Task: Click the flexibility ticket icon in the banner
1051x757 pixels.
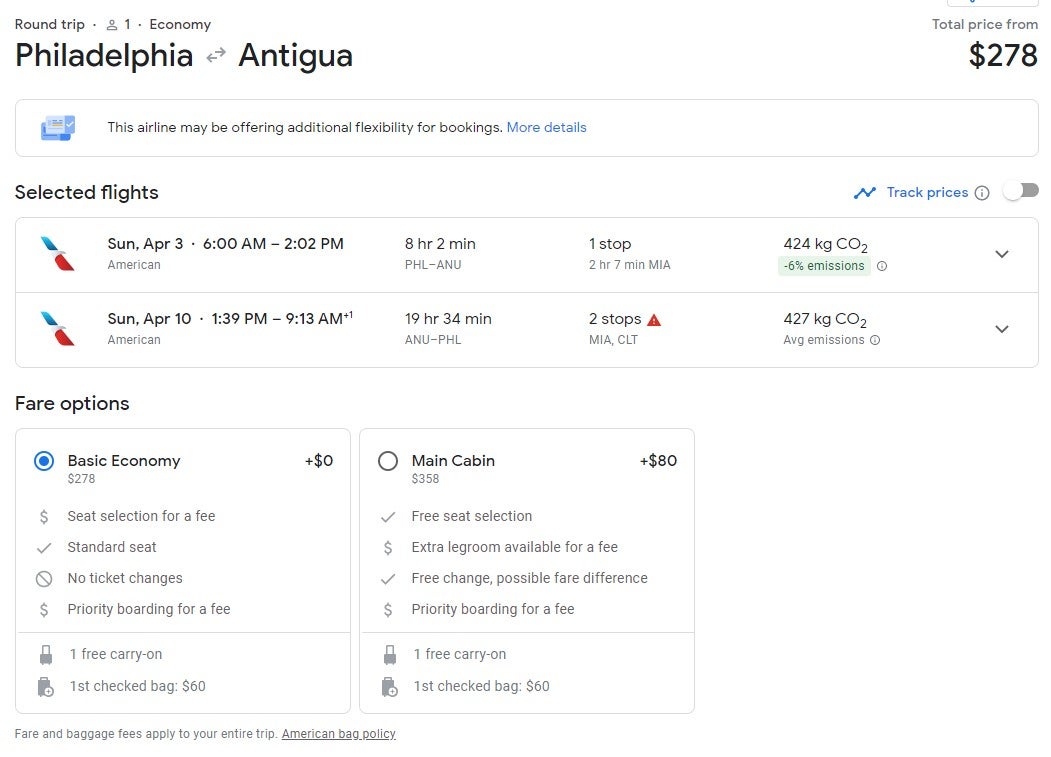Action: coord(58,127)
